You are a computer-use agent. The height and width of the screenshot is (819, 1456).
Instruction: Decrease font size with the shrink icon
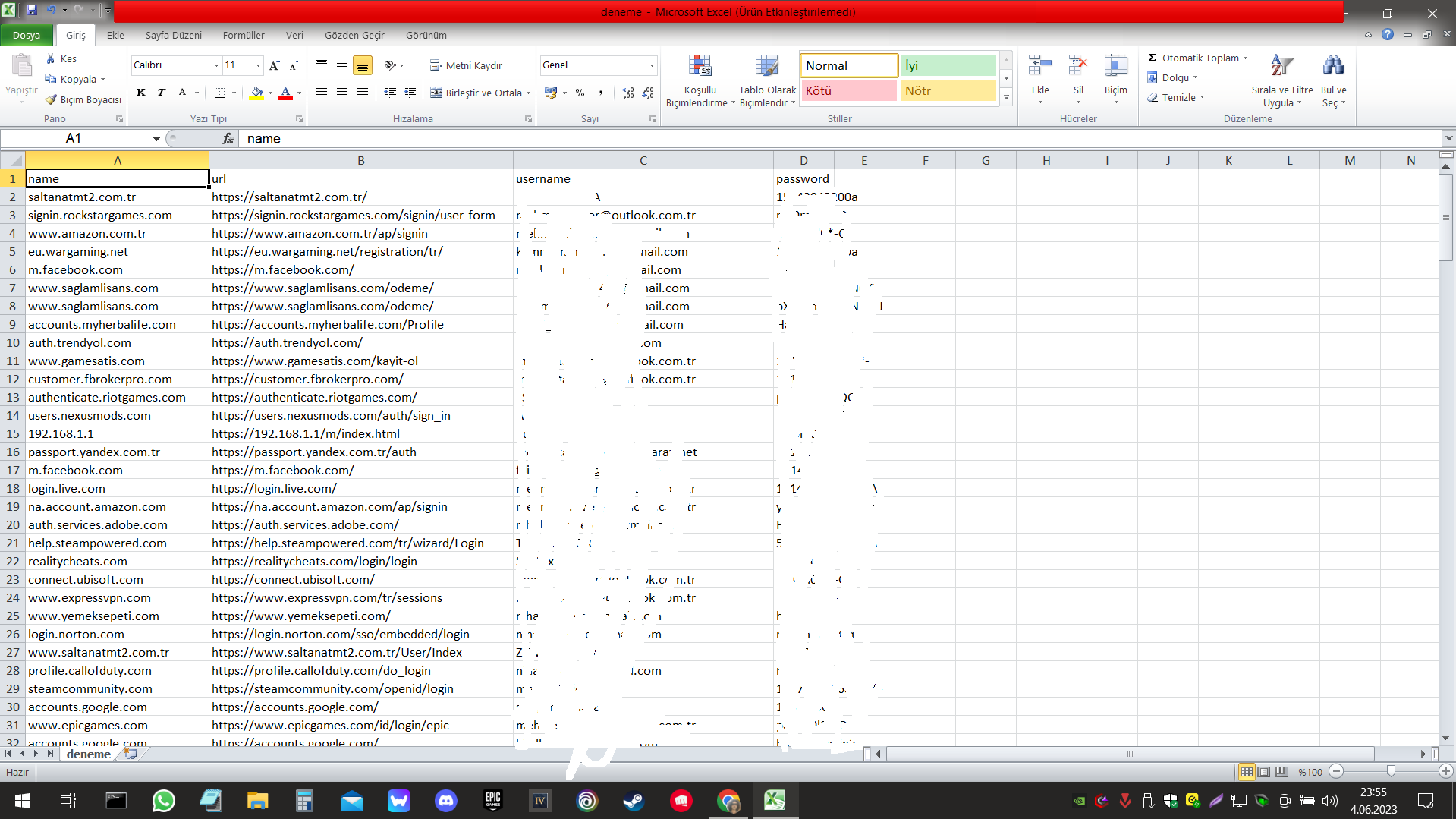click(294, 65)
